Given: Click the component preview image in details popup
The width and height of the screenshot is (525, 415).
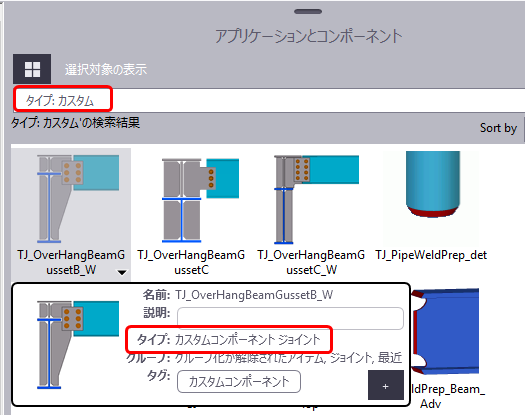Looking at the screenshot, I should pyautogui.click(x=78, y=345).
